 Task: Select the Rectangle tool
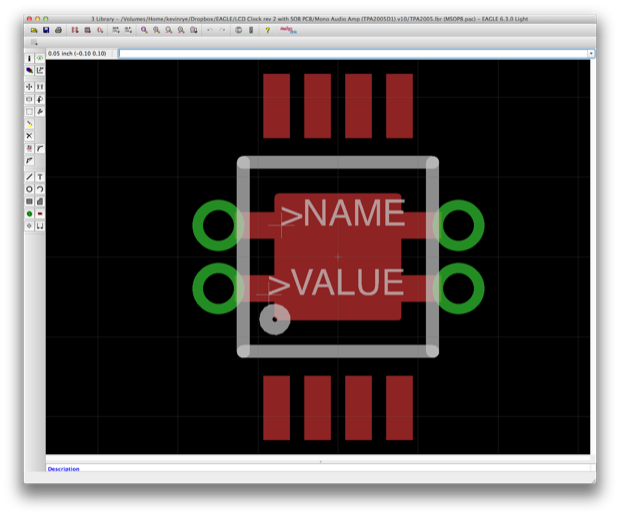click(x=29, y=202)
